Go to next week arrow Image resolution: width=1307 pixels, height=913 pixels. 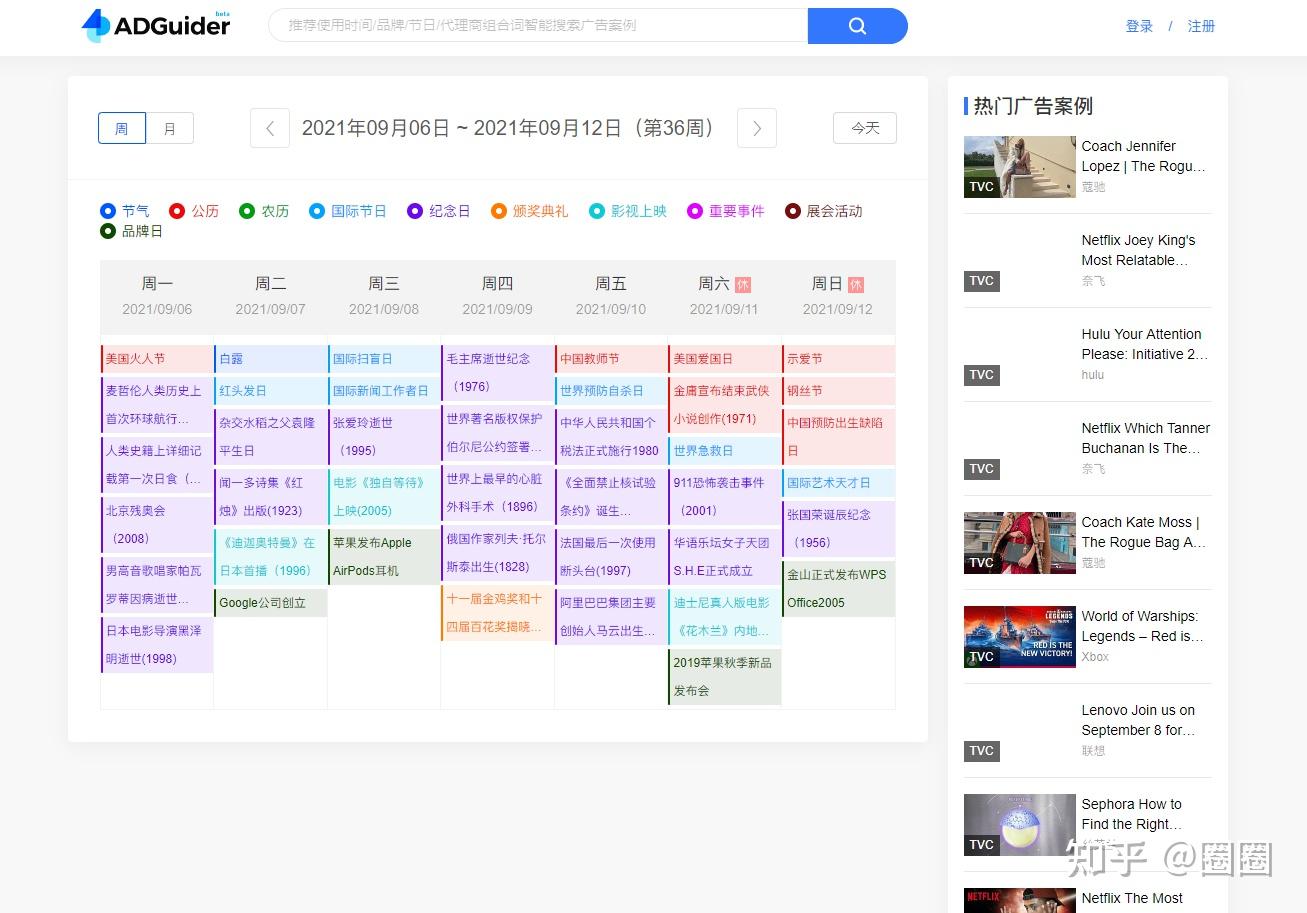[757, 128]
